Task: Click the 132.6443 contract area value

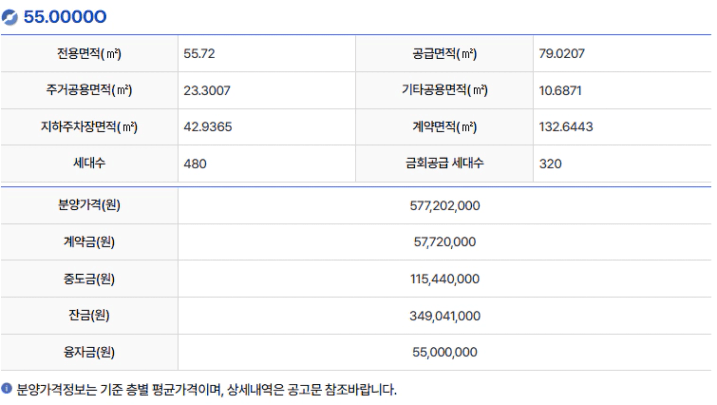Action: tap(565, 127)
